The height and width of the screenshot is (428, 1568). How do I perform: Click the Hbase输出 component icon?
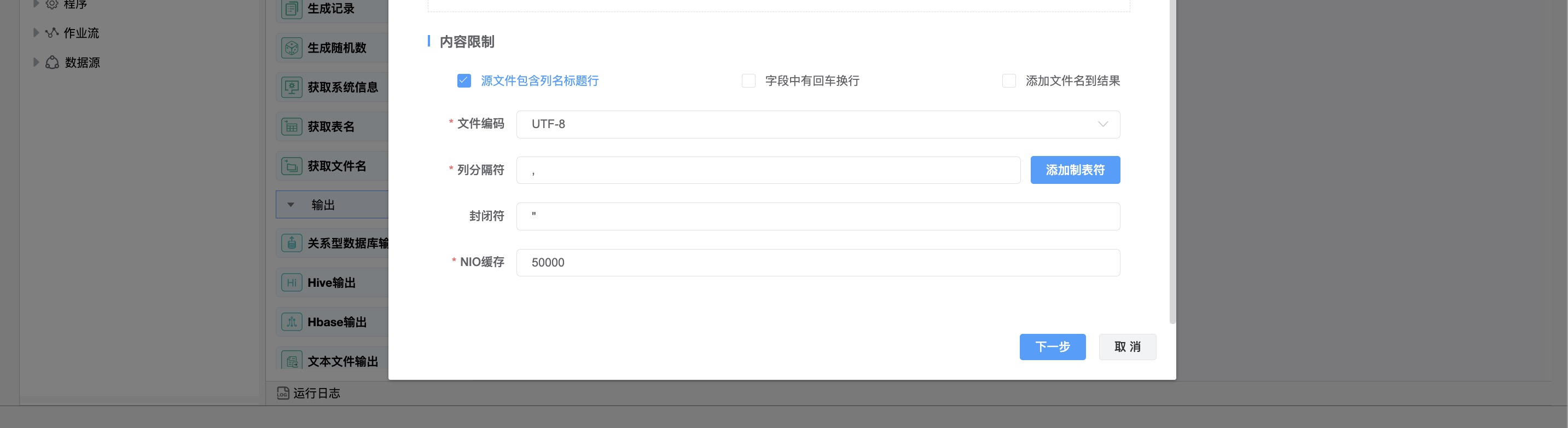[x=292, y=322]
